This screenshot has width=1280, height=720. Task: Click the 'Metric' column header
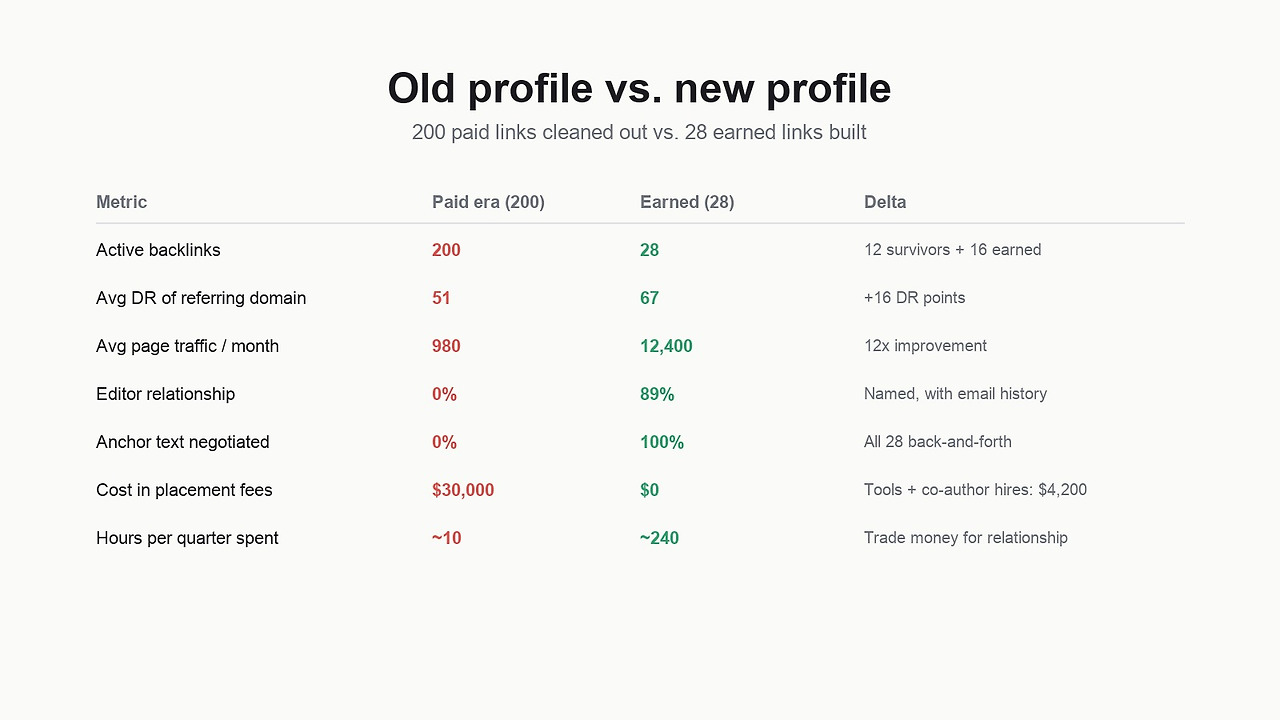[121, 202]
